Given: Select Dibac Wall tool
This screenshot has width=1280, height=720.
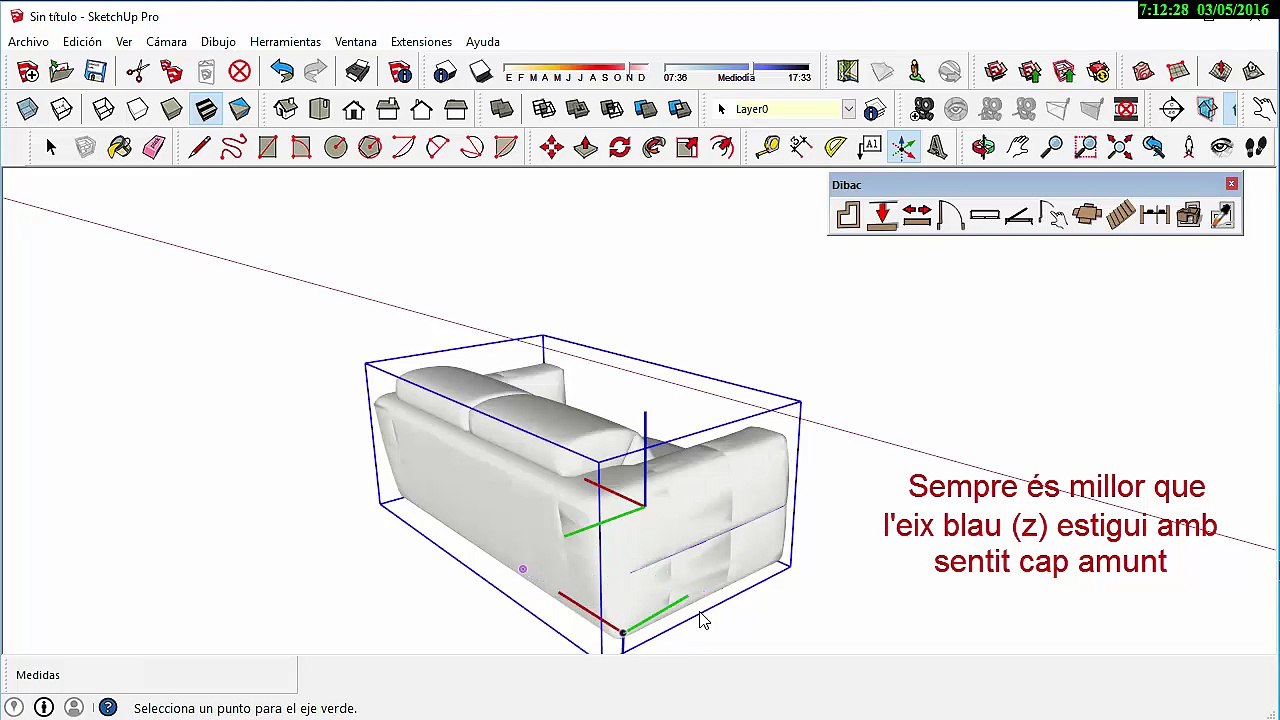Looking at the screenshot, I should [x=848, y=215].
